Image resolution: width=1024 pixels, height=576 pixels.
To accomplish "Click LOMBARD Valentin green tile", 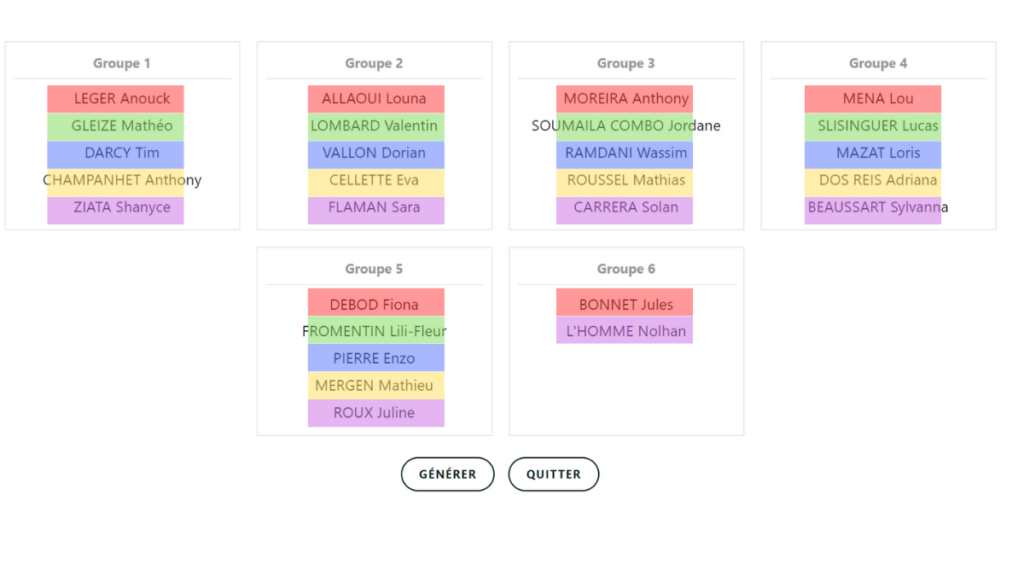I will 375,126.
